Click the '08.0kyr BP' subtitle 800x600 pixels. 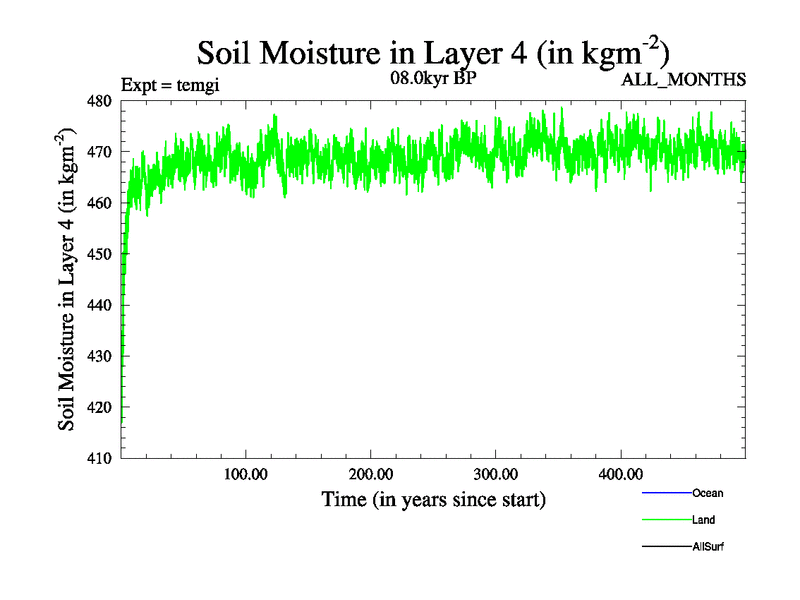click(x=433, y=79)
